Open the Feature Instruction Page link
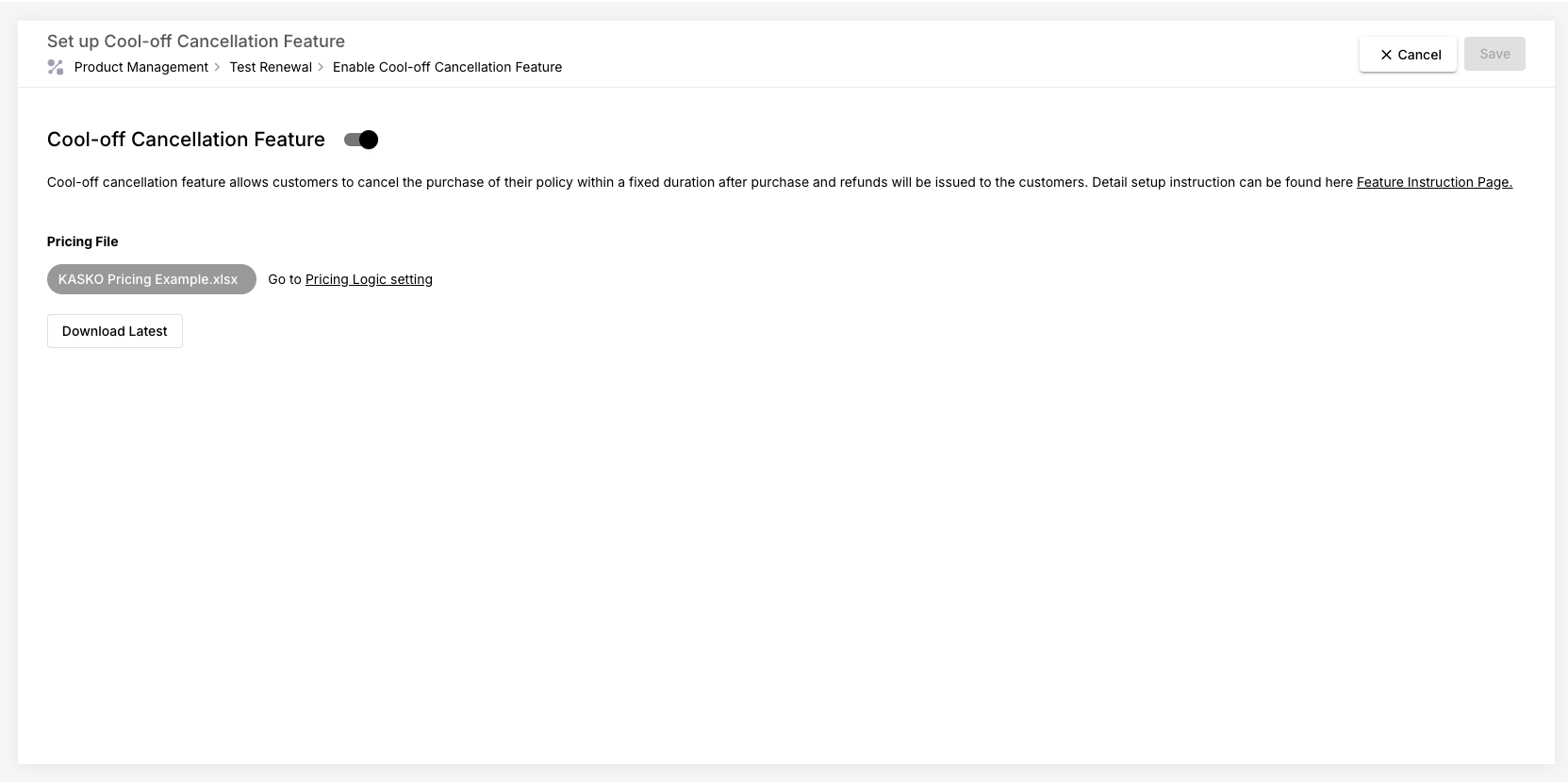Screen dimensions: 1568x782 tap(1434, 182)
